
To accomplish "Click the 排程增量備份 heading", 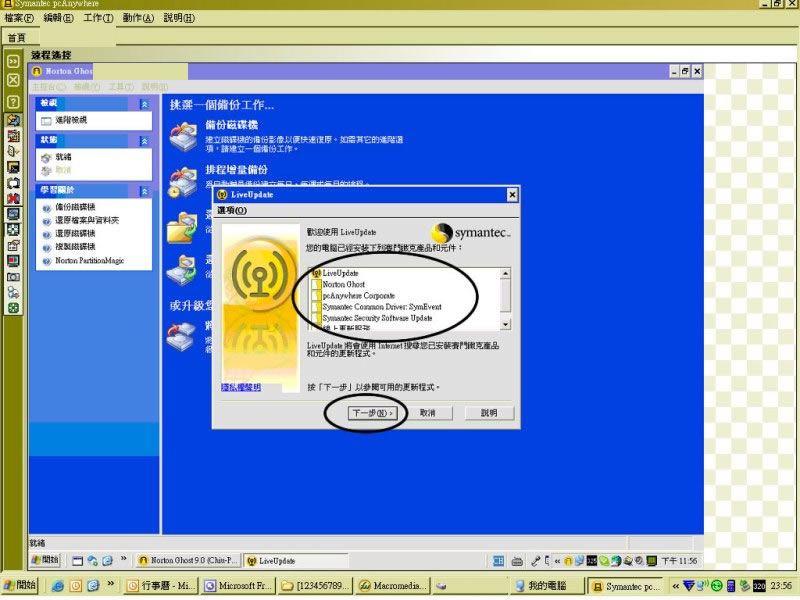I will 237,170.
